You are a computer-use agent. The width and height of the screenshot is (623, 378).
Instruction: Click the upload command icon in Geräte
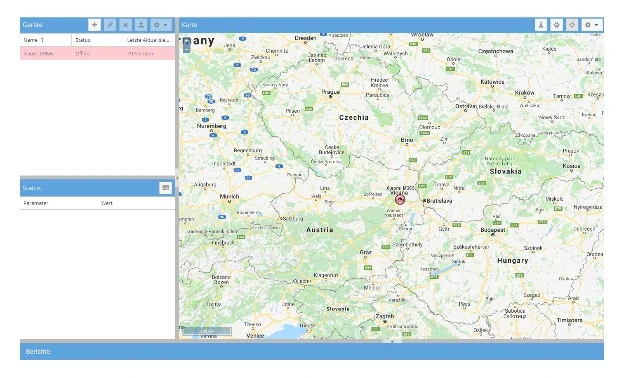click(141, 25)
